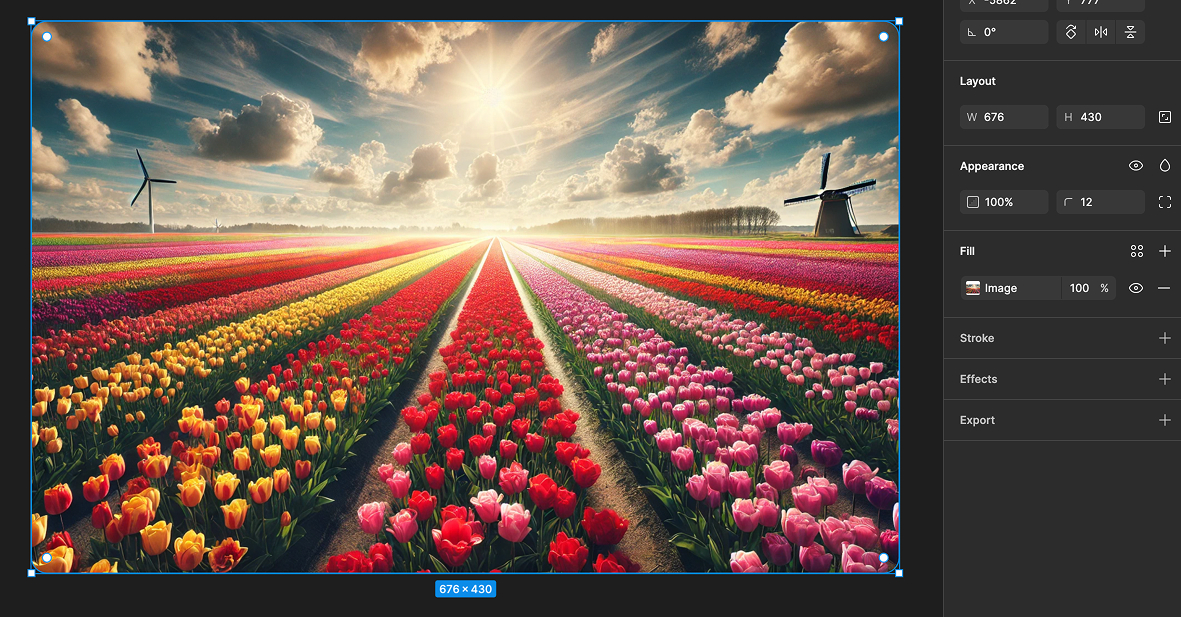
Task: Click the Image fill thumbnail swatch
Action: click(x=973, y=288)
